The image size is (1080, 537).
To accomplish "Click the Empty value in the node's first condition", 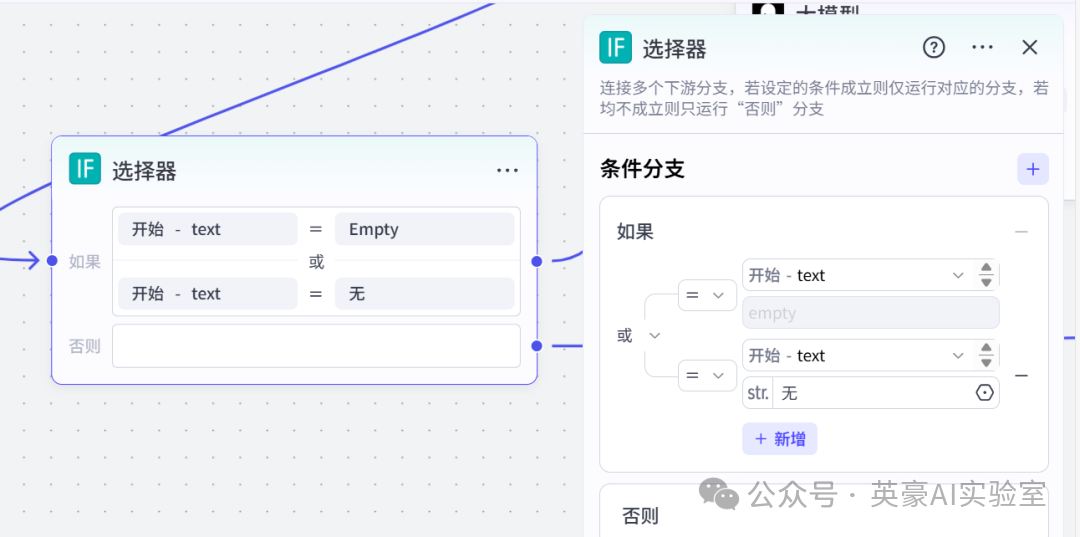I will tap(425, 229).
